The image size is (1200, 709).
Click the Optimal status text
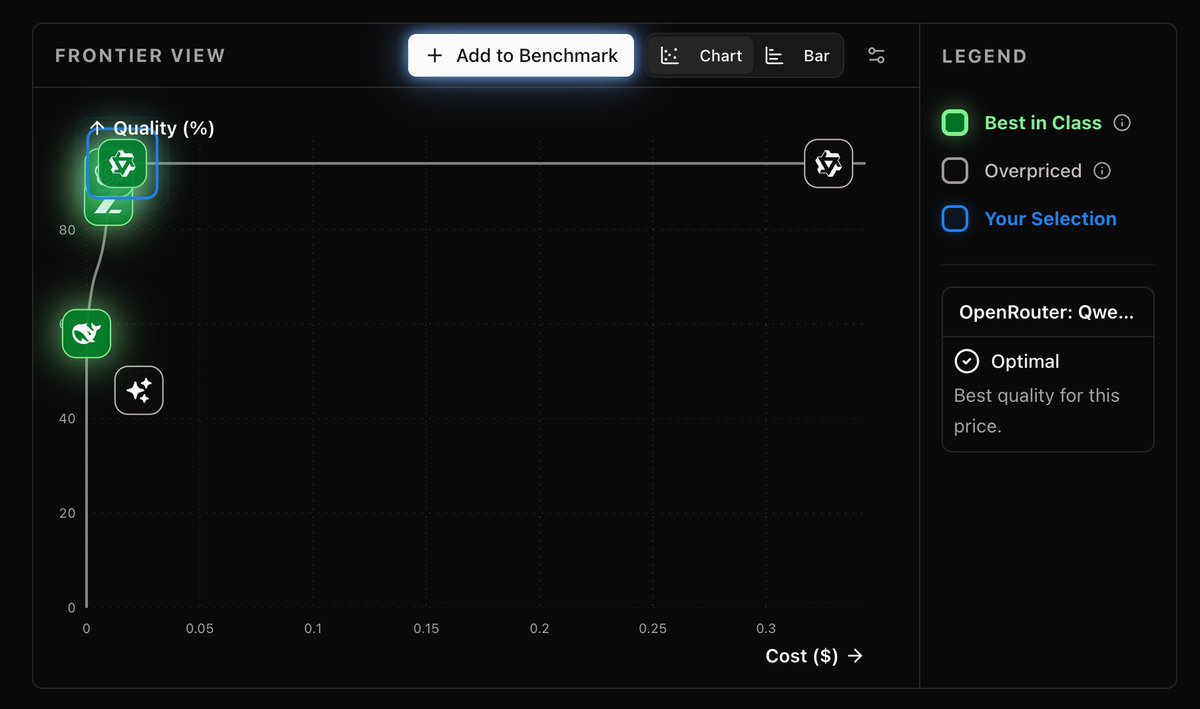tap(1025, 361)
